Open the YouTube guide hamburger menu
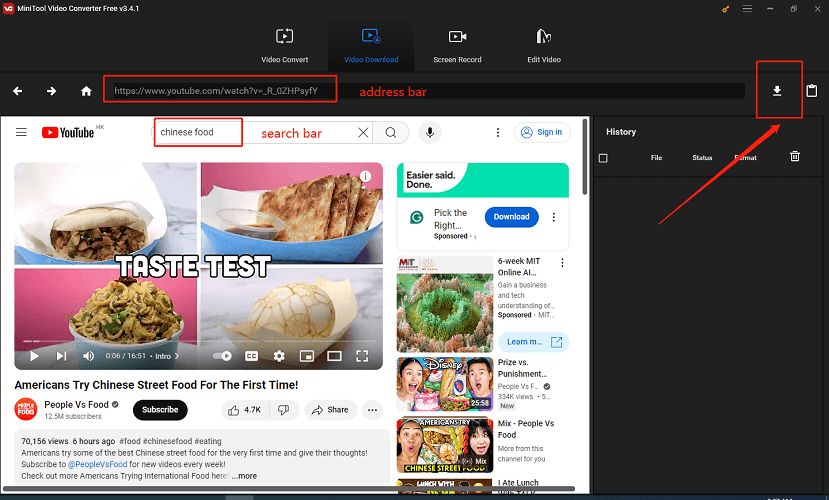This screenshot has width=829, height=500. point(21,132)
